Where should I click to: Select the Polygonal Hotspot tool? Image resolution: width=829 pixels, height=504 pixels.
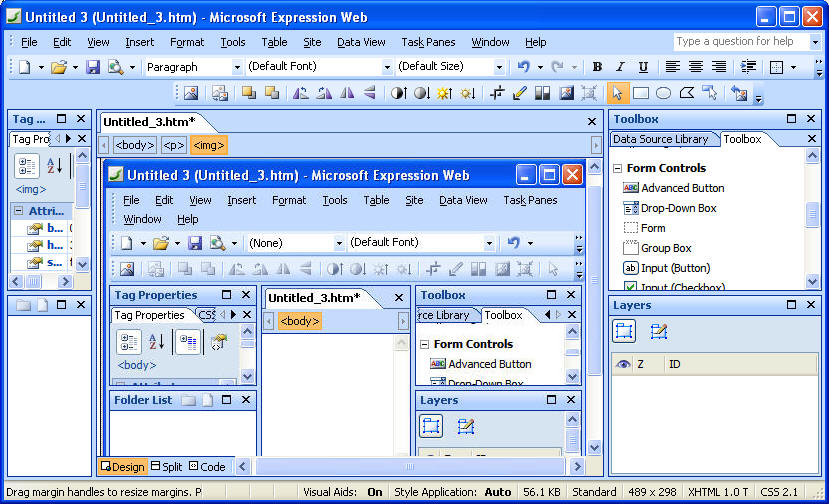tap(686, 93)
